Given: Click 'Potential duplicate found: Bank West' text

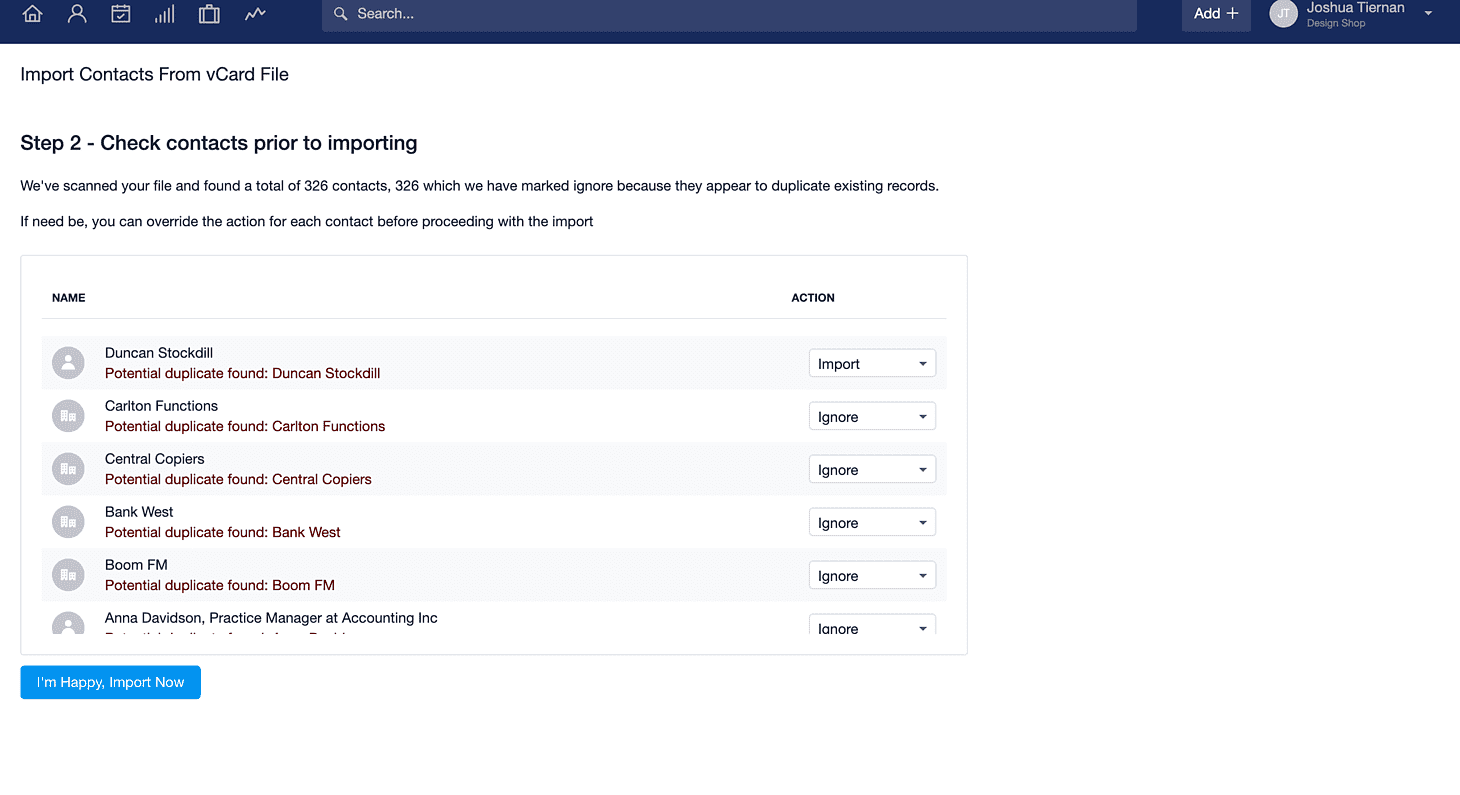Looking at the screenshot, I should pos(223,532).
